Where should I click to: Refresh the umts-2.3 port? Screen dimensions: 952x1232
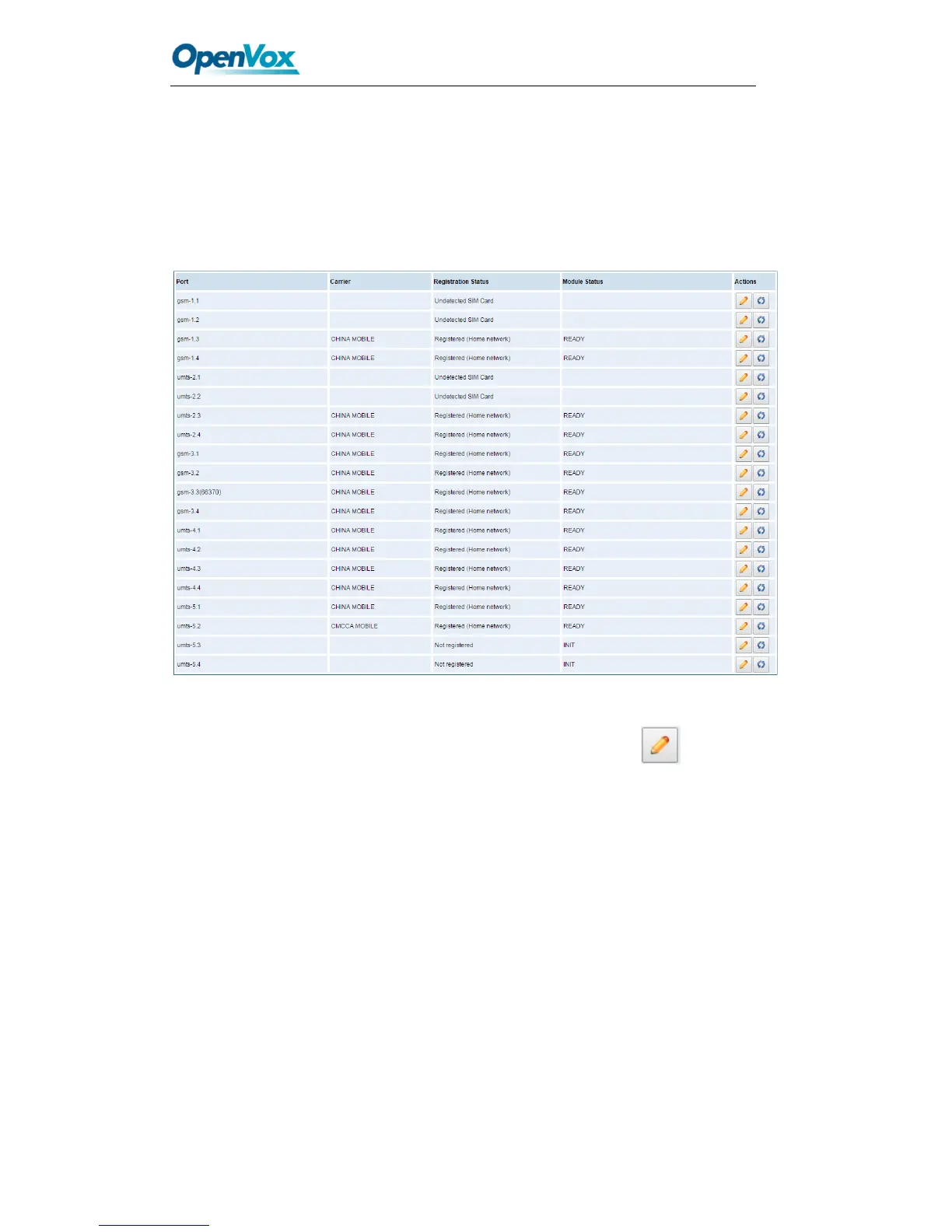click(x=761, y=415)
